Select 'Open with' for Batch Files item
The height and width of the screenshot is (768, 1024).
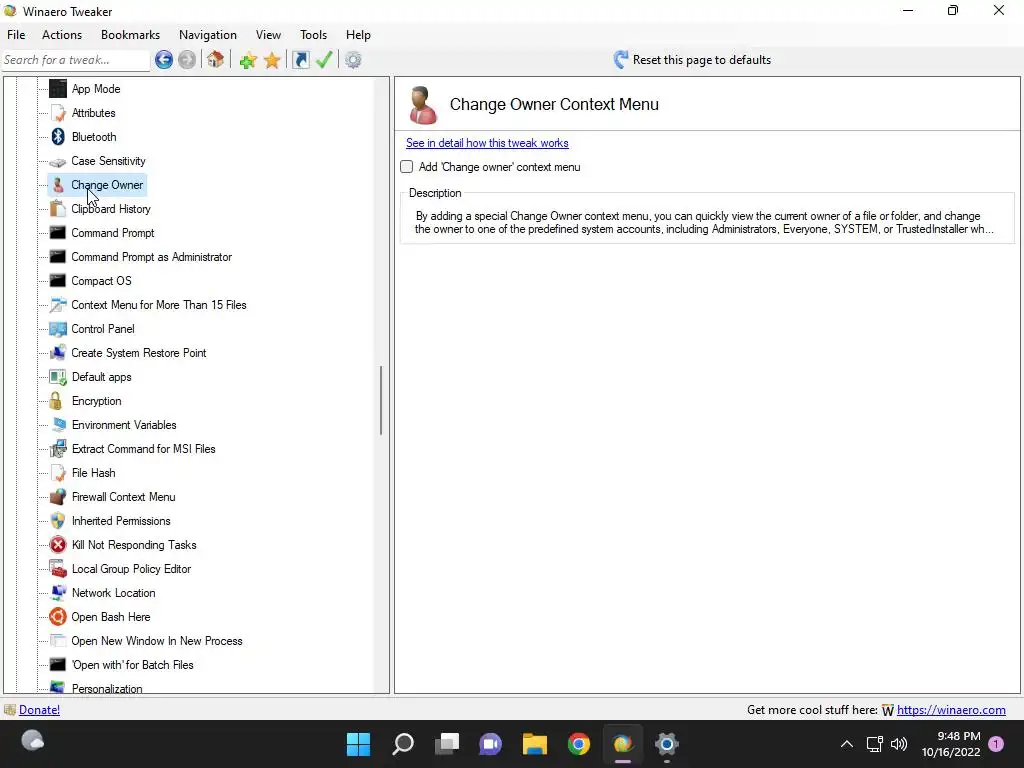(x=133, y=665)
